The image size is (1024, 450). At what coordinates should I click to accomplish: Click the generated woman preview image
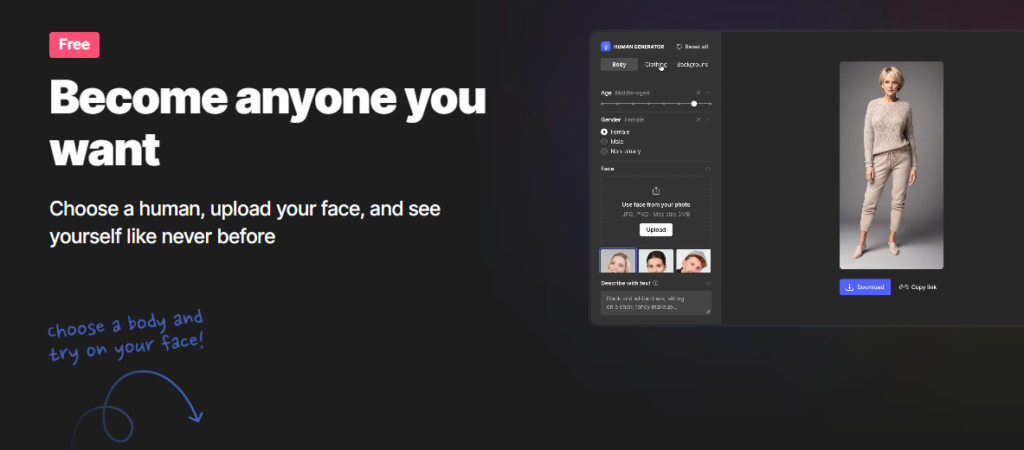coord(891,165)
